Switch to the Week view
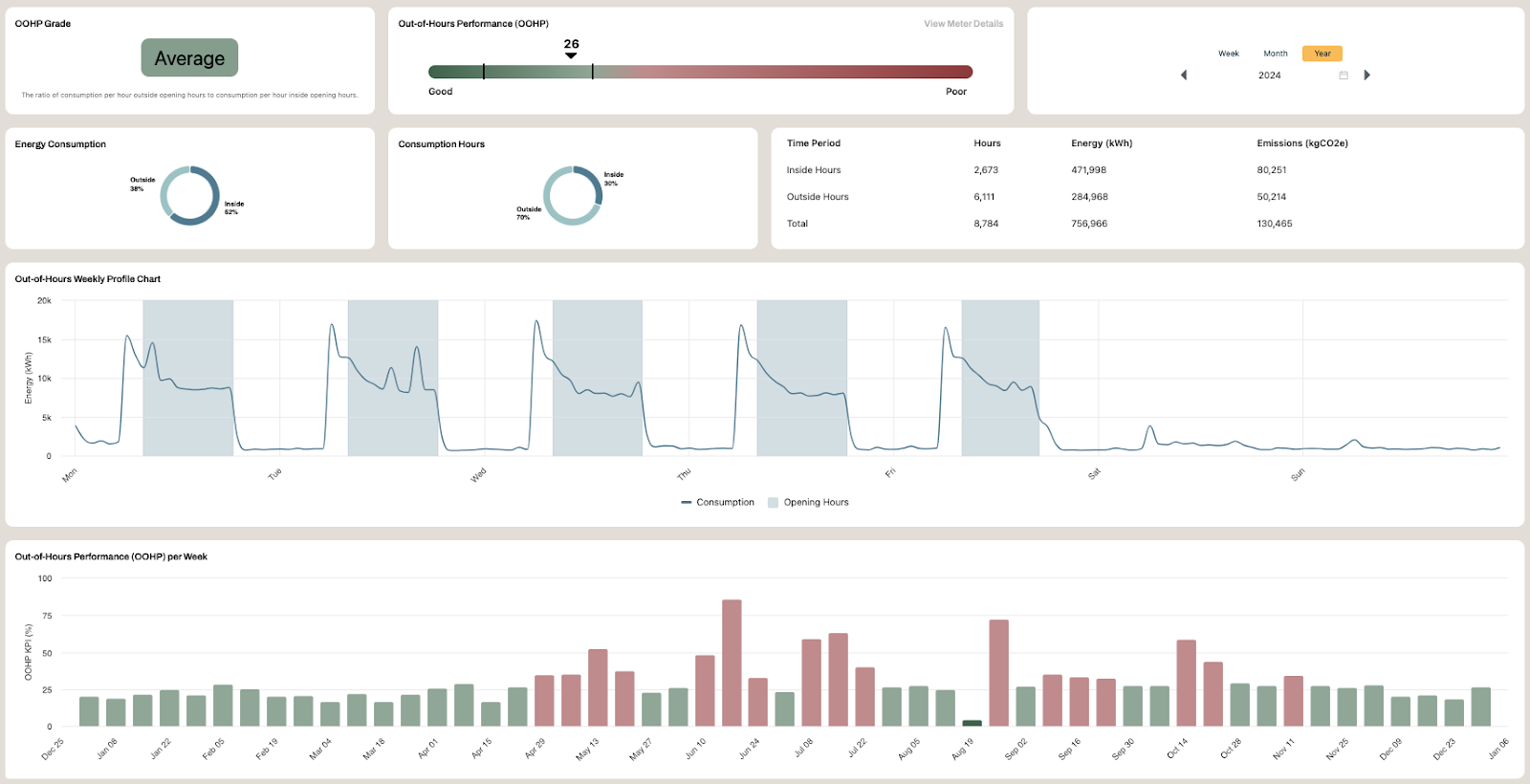The width and height of the screenshot is (1530, 784). [x=1228, y=54]
